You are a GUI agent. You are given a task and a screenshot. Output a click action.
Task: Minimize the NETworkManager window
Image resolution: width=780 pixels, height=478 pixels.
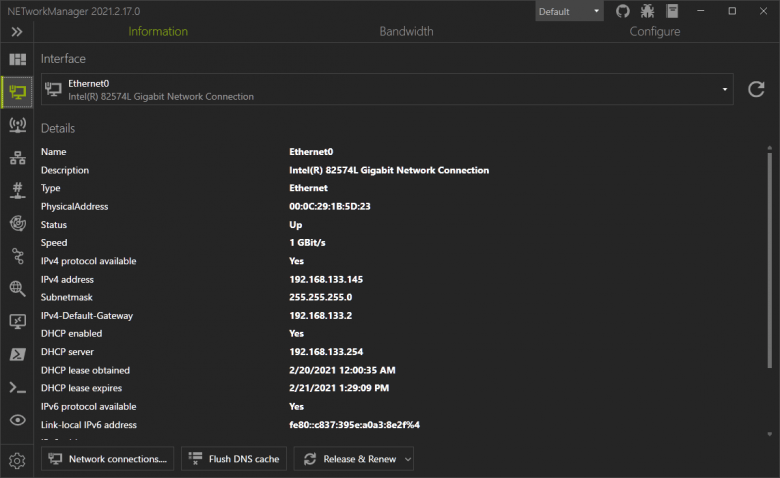coord(700,11)
